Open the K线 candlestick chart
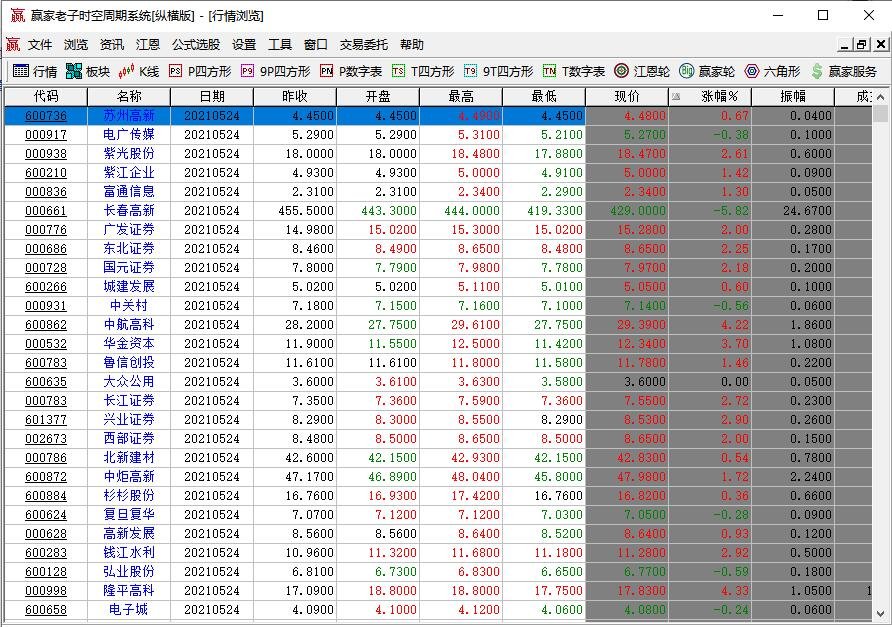Viewport: 892px width, 627px height. (x=139, y=71)
